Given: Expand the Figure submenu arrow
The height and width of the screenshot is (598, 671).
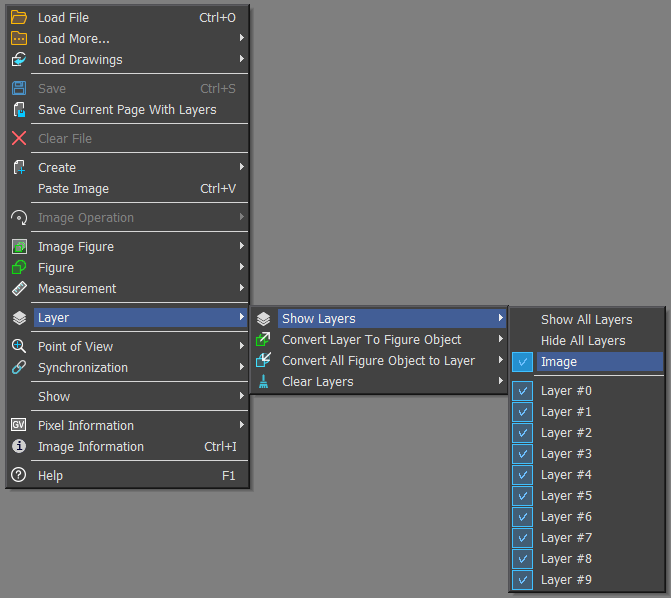Looking at the screenshot, I should coord(242,267).
